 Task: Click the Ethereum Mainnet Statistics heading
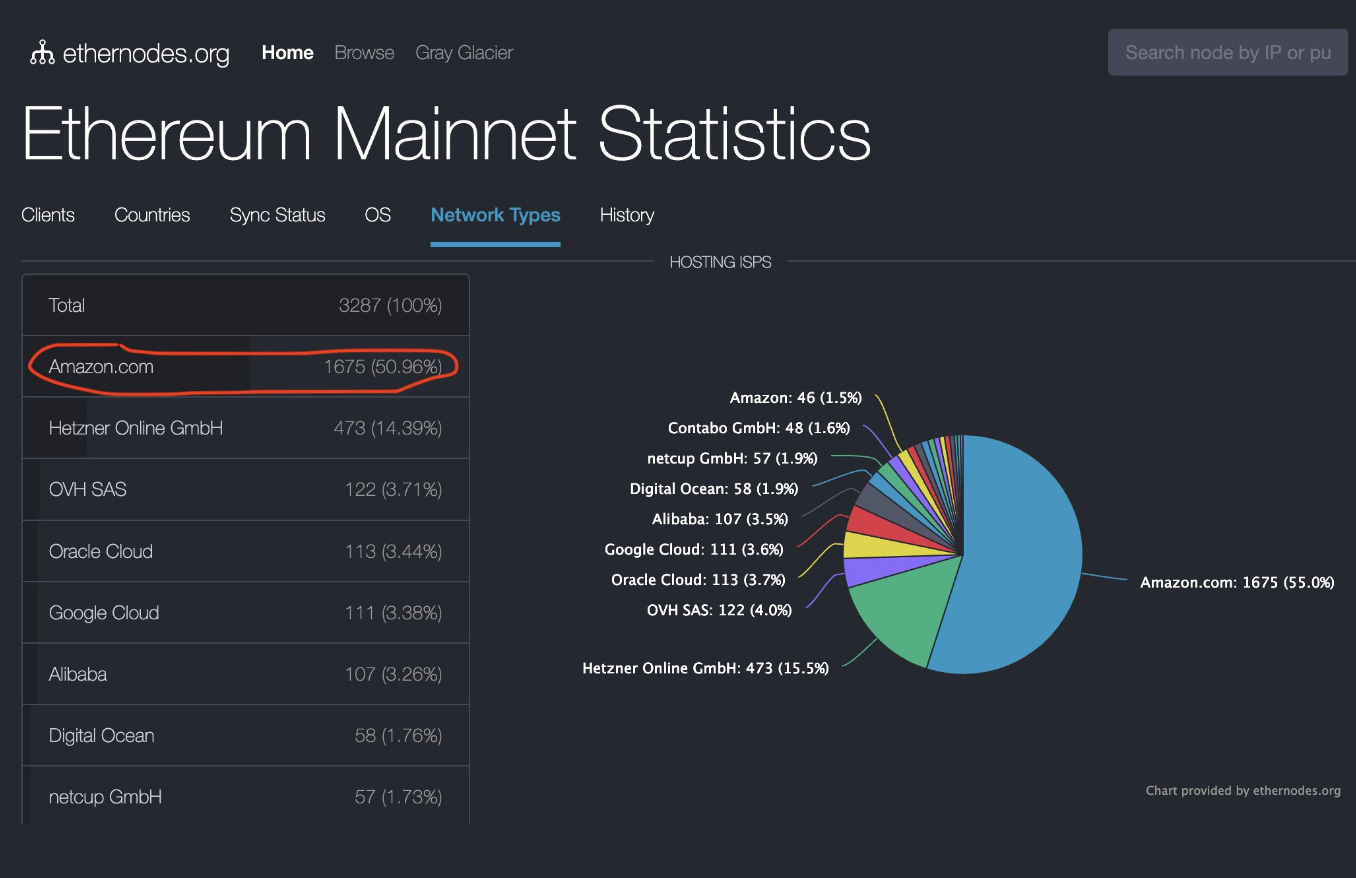click(x=446, y=134)
